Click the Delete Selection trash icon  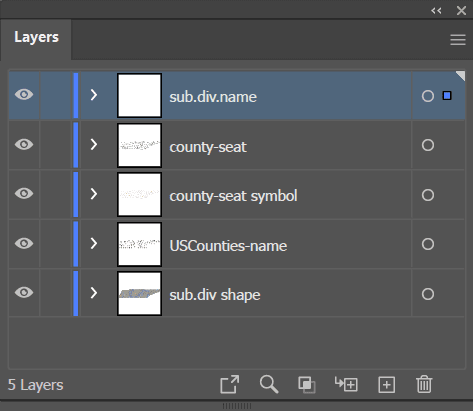coord(424,384)
